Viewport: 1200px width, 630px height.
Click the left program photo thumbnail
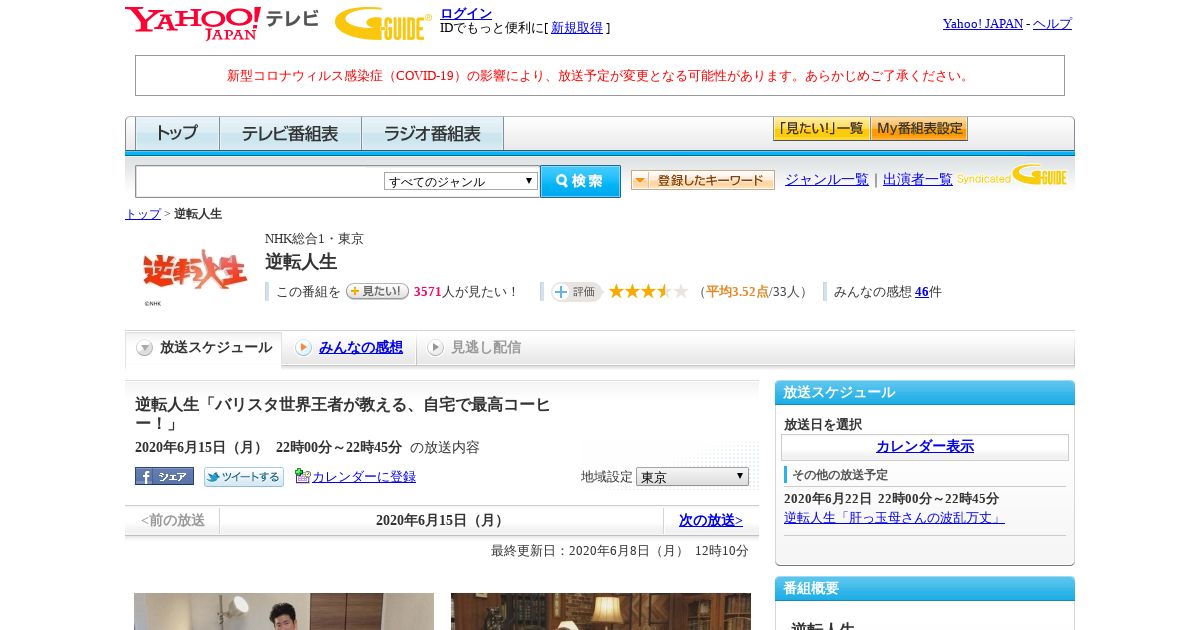point(284,611)
